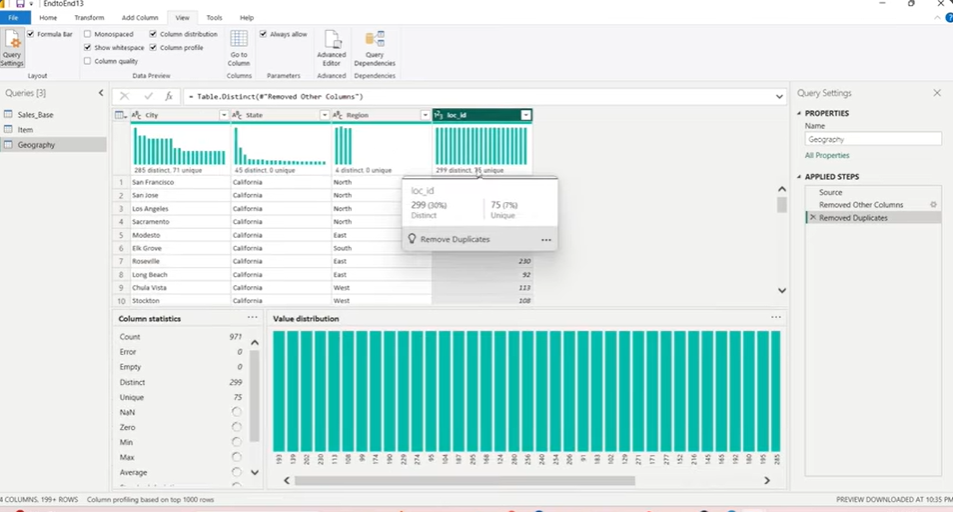
Task: Click the table menu icon at grid corner
Action: [x=120, y=115]
